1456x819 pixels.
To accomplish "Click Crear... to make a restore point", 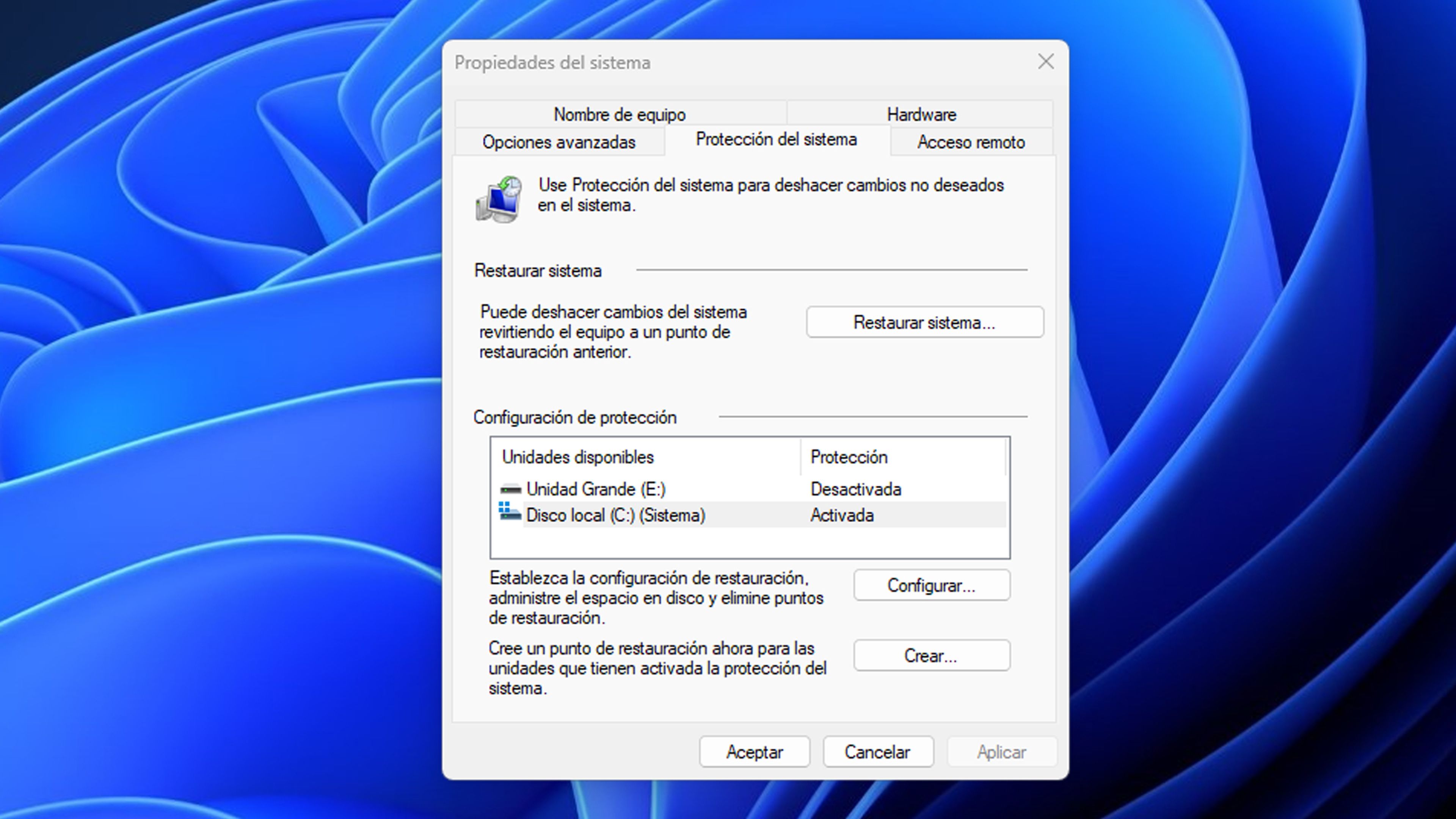I will click(x=932, y=656).
